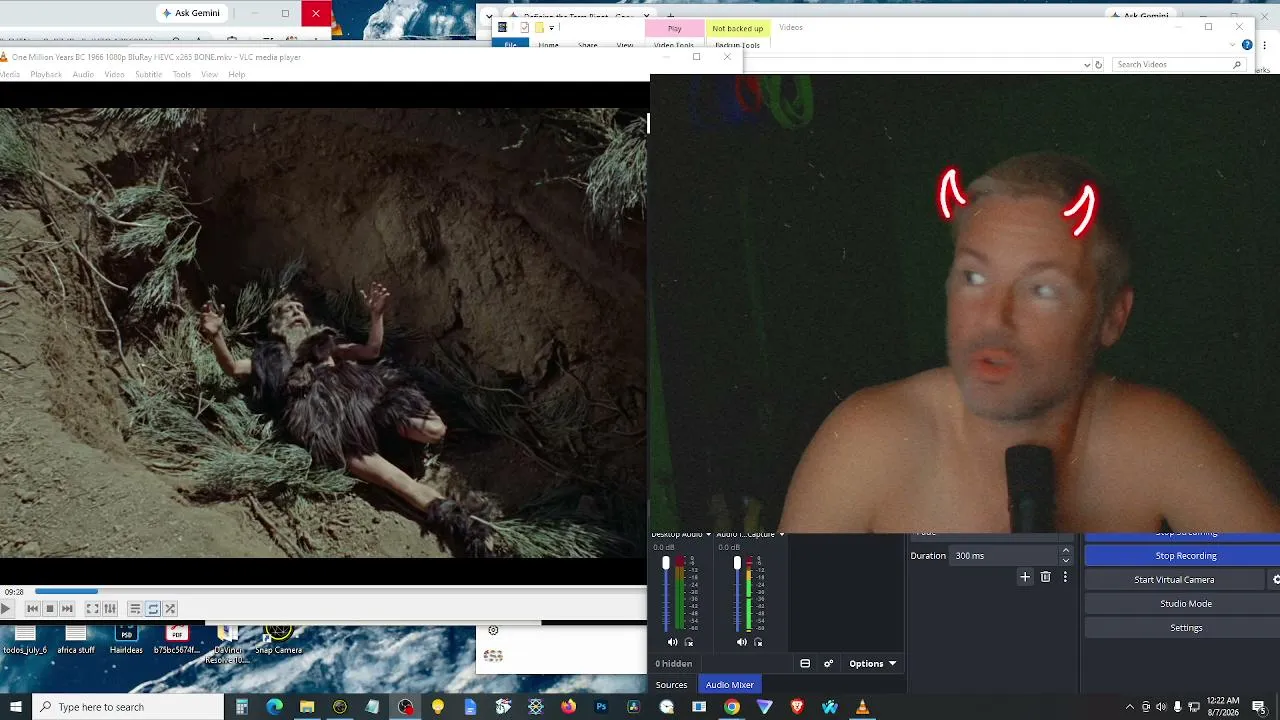Image resolution: width=1280 pixels, height=720 pixels.
Task: Enable Studio Mode in OBS
Action: point(1186,604)
